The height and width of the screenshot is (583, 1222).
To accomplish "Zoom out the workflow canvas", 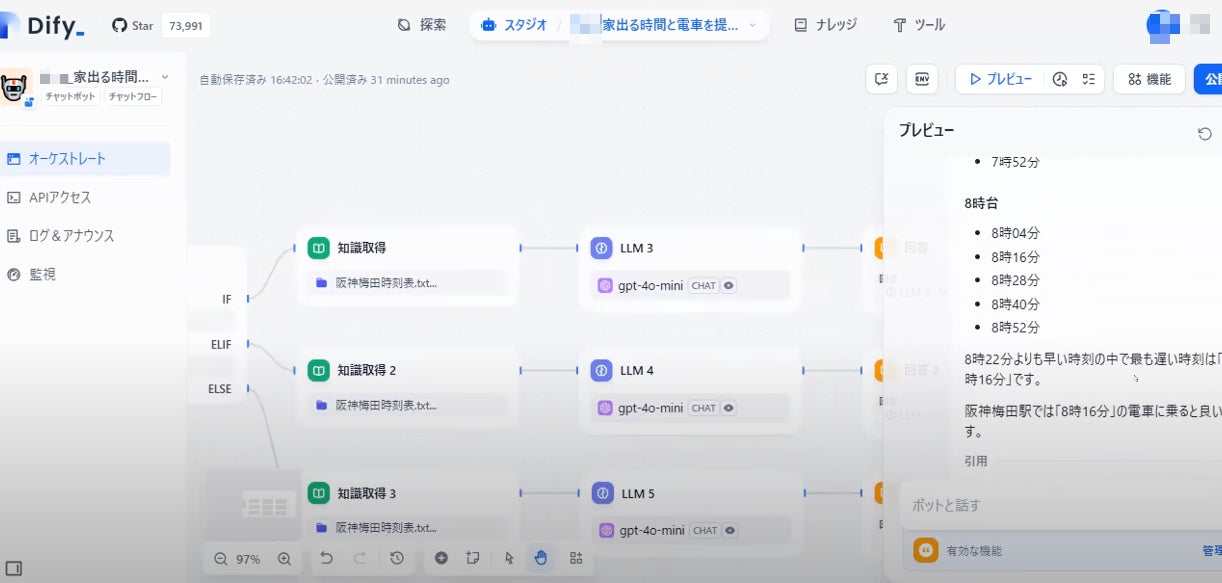I will (x=220, y=559).
